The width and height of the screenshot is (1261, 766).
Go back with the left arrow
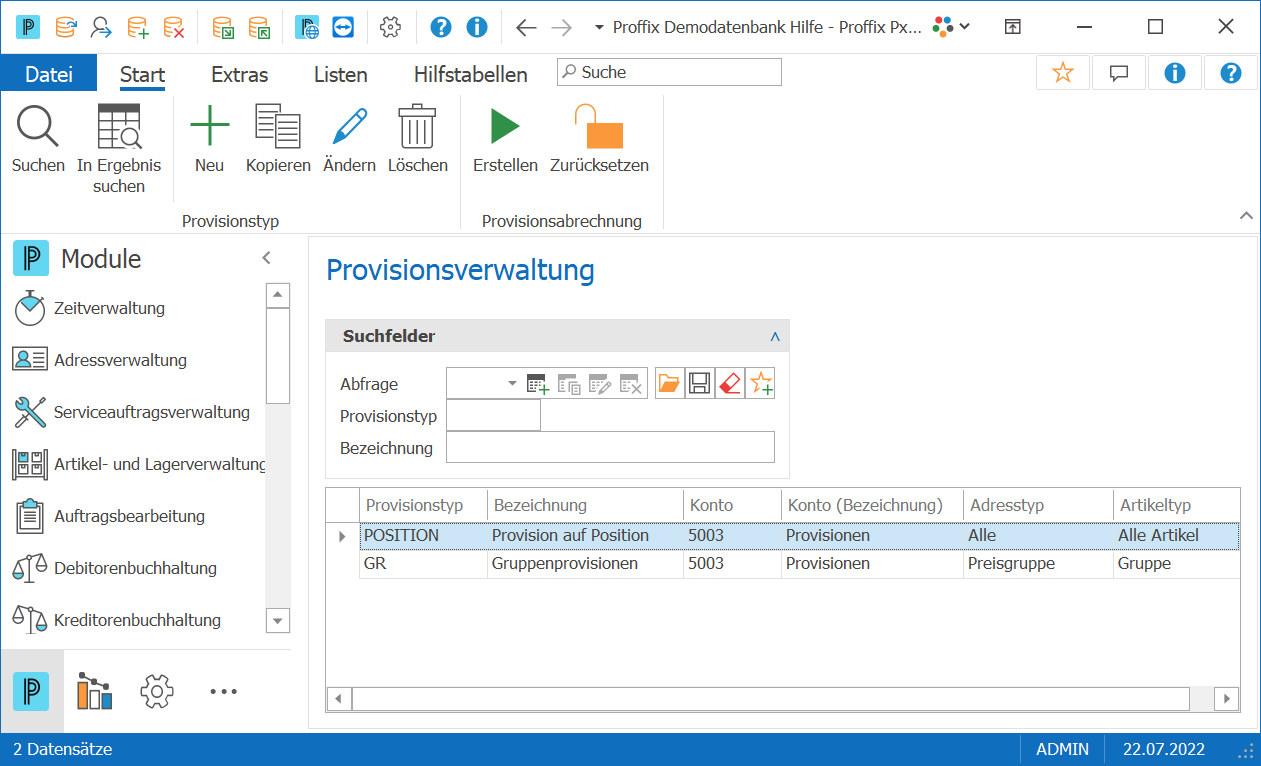526,27
